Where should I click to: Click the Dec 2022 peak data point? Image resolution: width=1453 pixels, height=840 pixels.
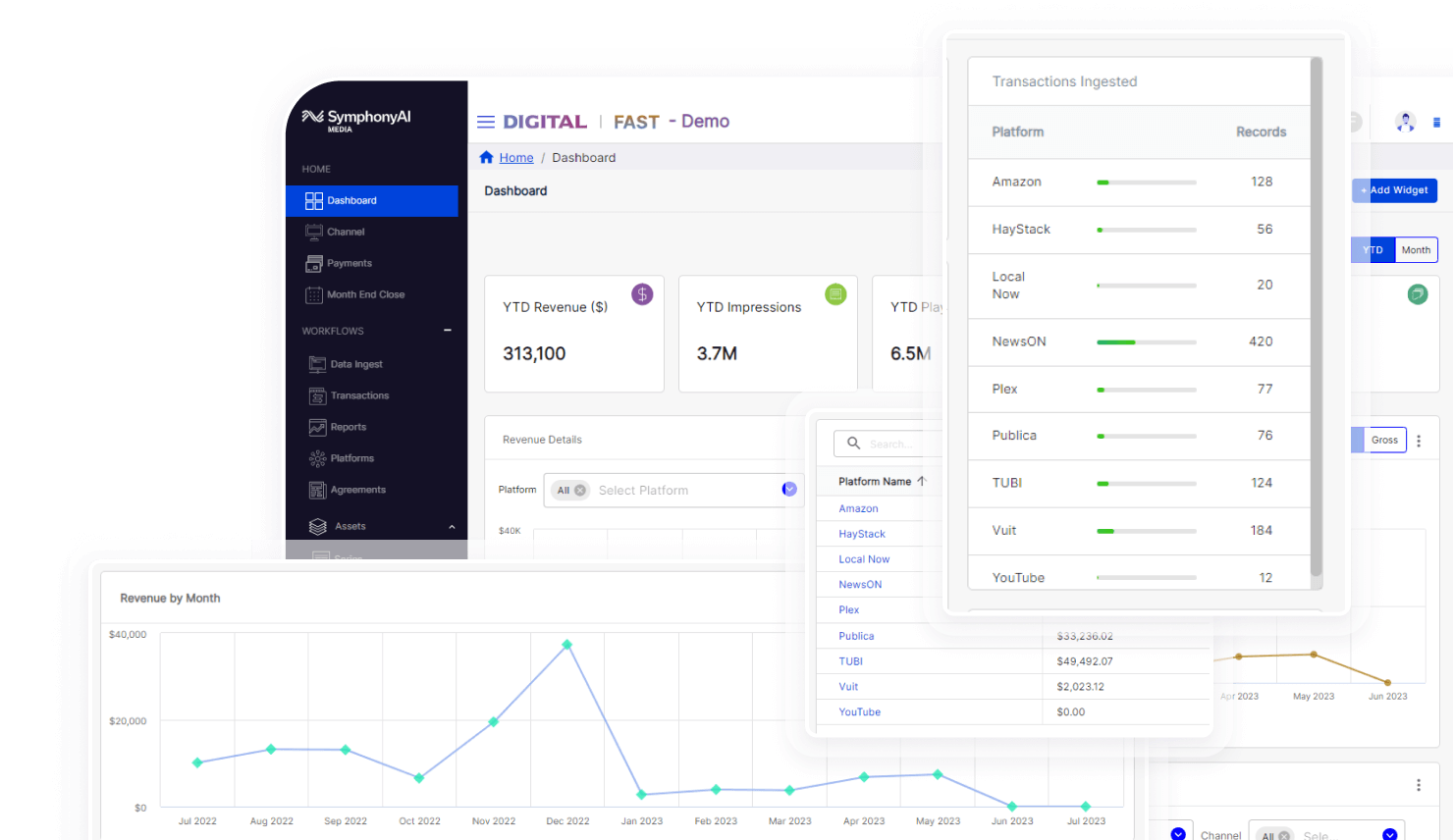[x=567, y=645]
